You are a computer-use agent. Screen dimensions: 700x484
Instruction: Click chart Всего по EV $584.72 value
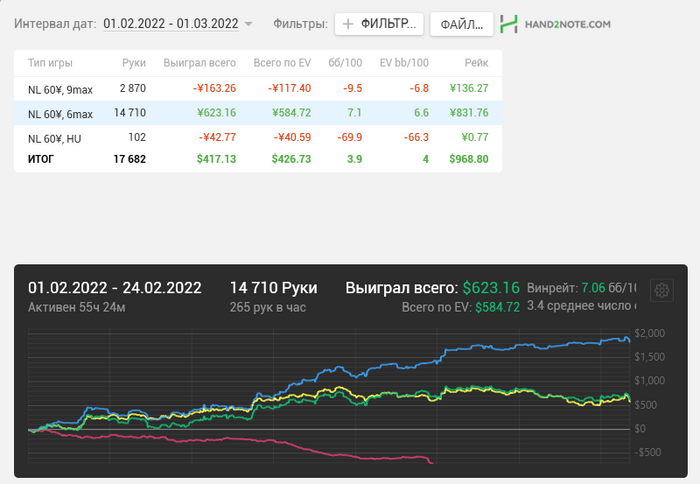coord(497,307)
